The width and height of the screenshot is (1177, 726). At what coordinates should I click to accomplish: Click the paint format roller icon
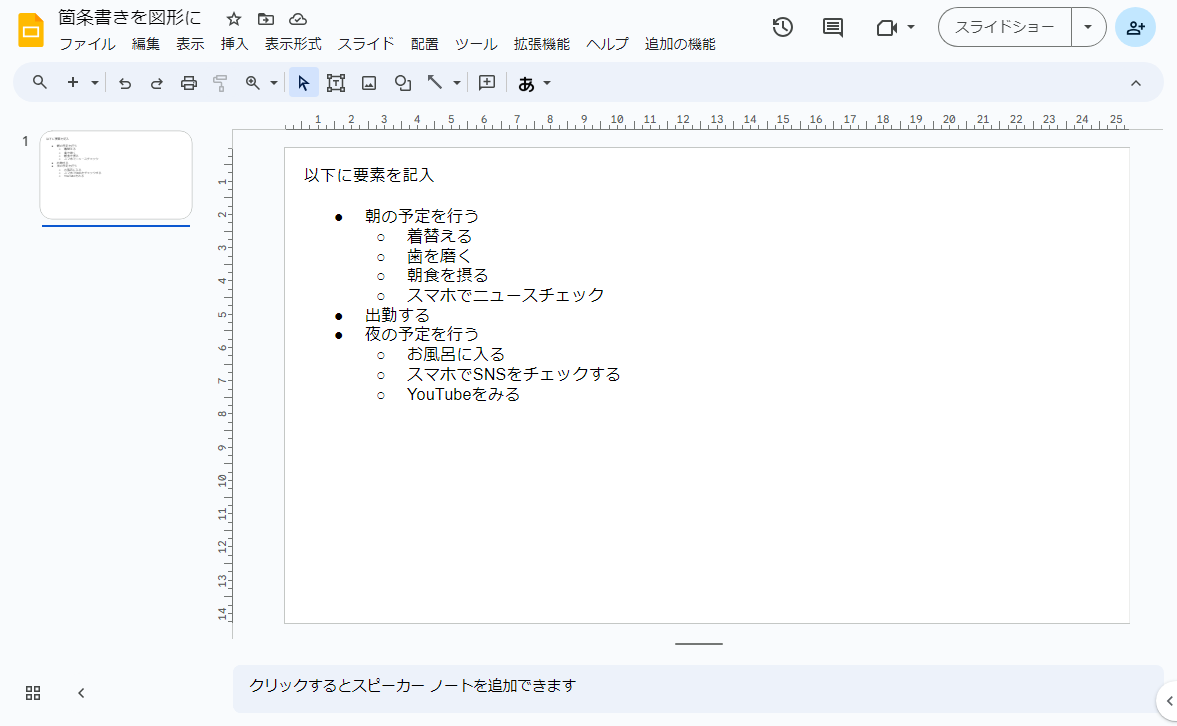click(x=220, y=83)
